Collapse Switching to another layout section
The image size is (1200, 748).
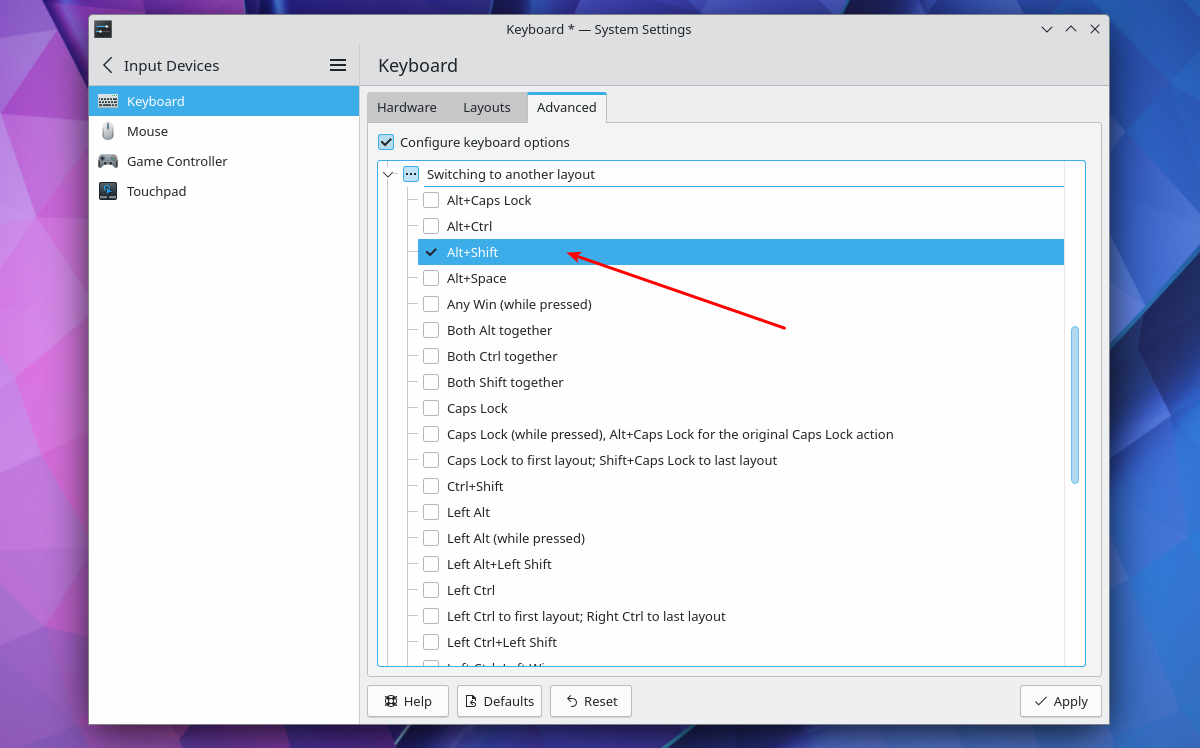(x=389, y=174)
